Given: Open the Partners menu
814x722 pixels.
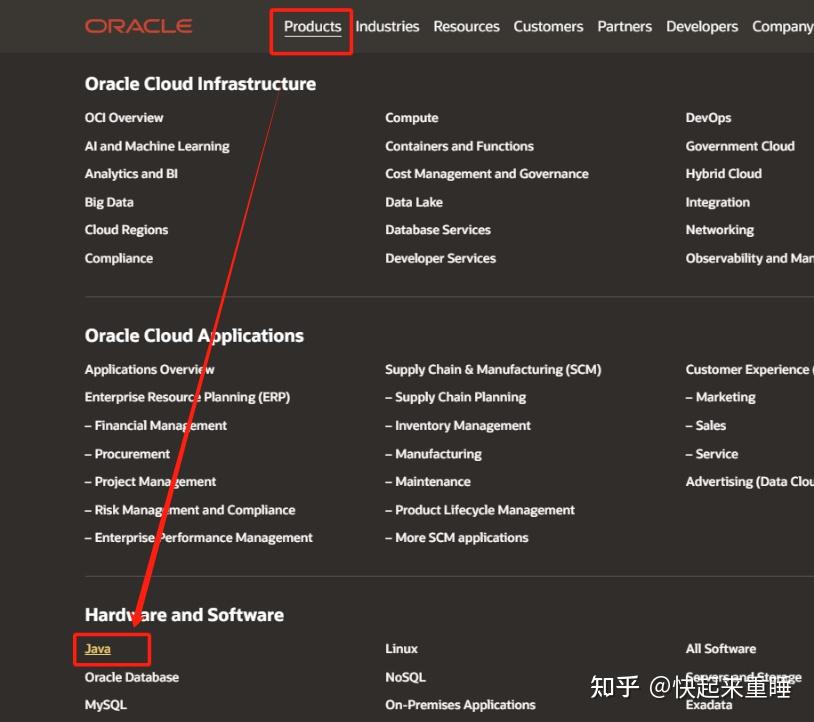Looking at the screenshot, I should coord(624,27).
